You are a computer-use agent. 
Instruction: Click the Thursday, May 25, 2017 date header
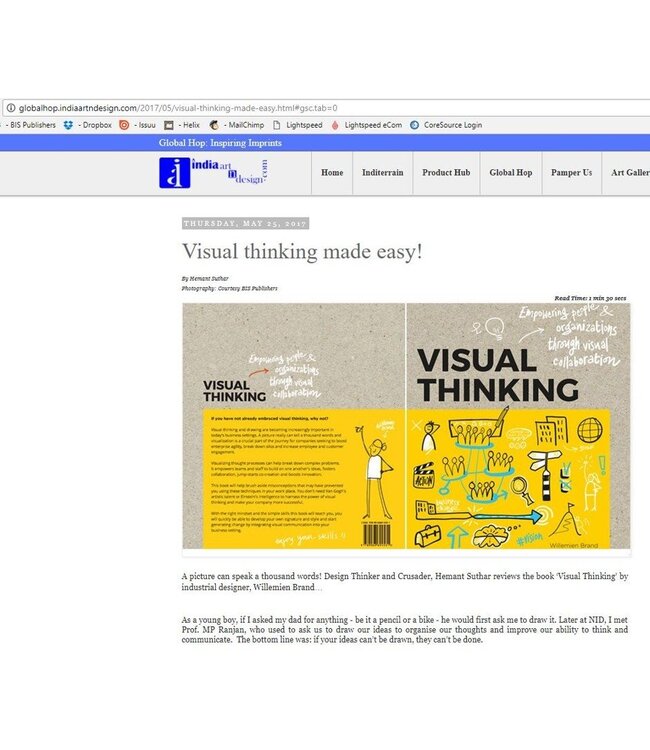click(245, 223)
